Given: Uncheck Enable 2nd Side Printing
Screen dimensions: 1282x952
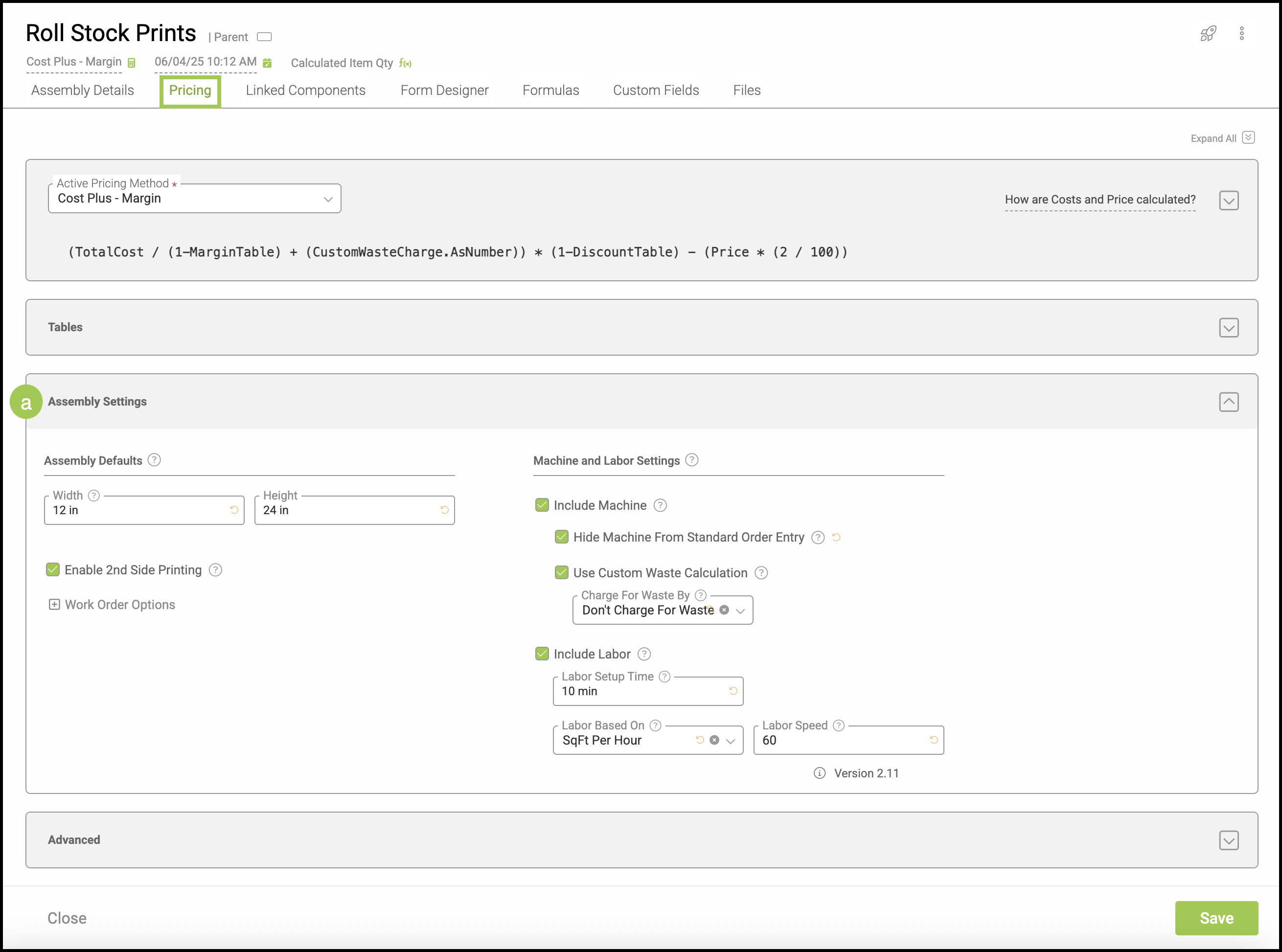Looking at the screenshot, I should click(x=53, y=570).
